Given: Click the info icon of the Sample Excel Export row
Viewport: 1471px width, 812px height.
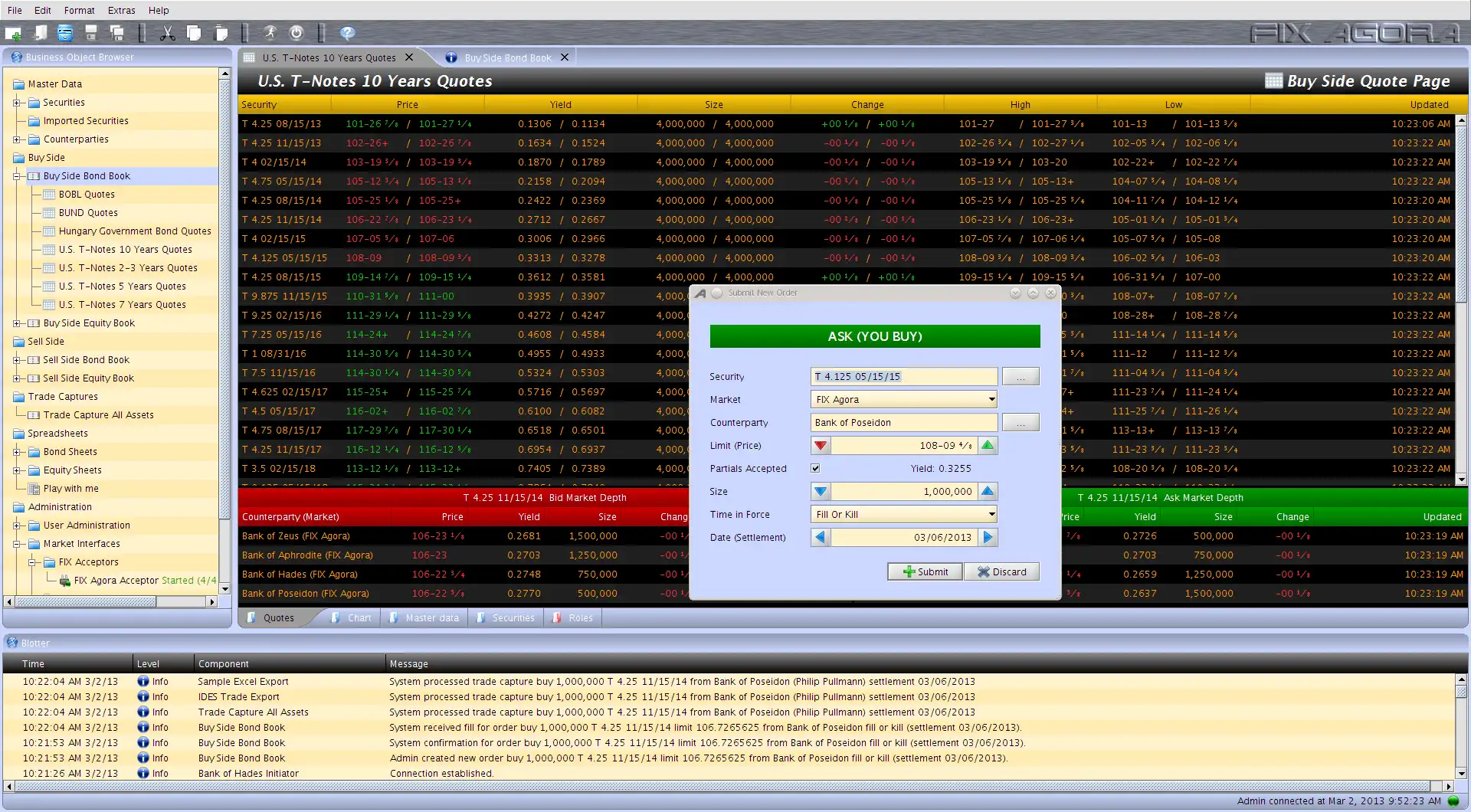Looking at the screenshot, I should [x=143, y=681].
